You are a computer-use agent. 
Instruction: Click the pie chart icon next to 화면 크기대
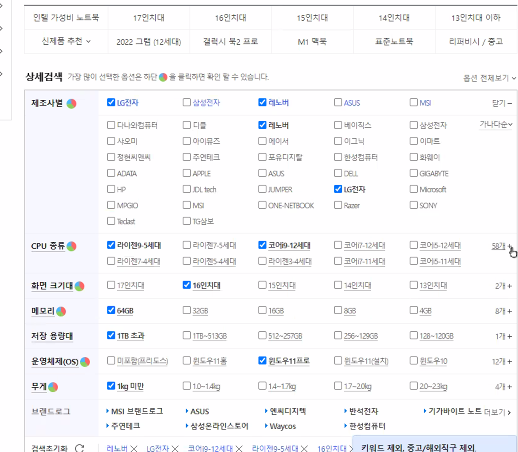(x=79, y=286)
